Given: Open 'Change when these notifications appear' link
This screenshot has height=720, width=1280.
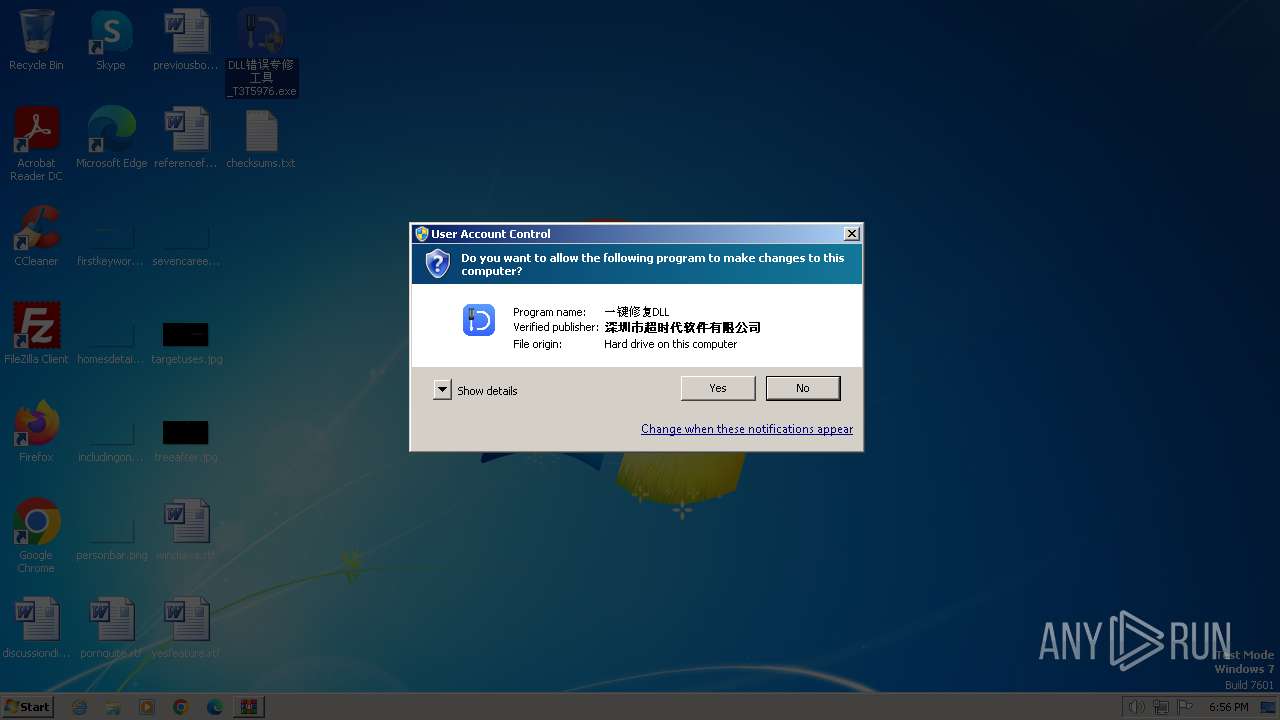Looking at the screenshot, I should click(x=747, y=429).
